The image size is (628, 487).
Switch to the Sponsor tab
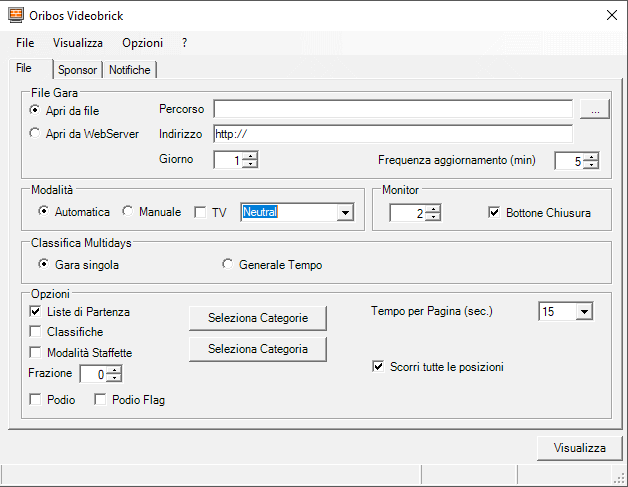coord(77,70)
